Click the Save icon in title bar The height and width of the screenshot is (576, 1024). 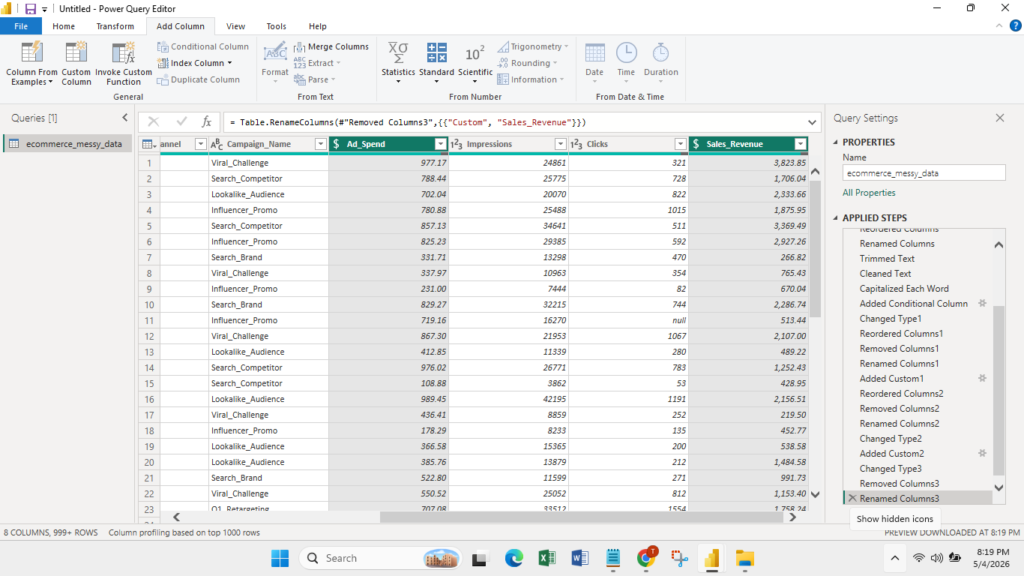[x=30, y=8]
